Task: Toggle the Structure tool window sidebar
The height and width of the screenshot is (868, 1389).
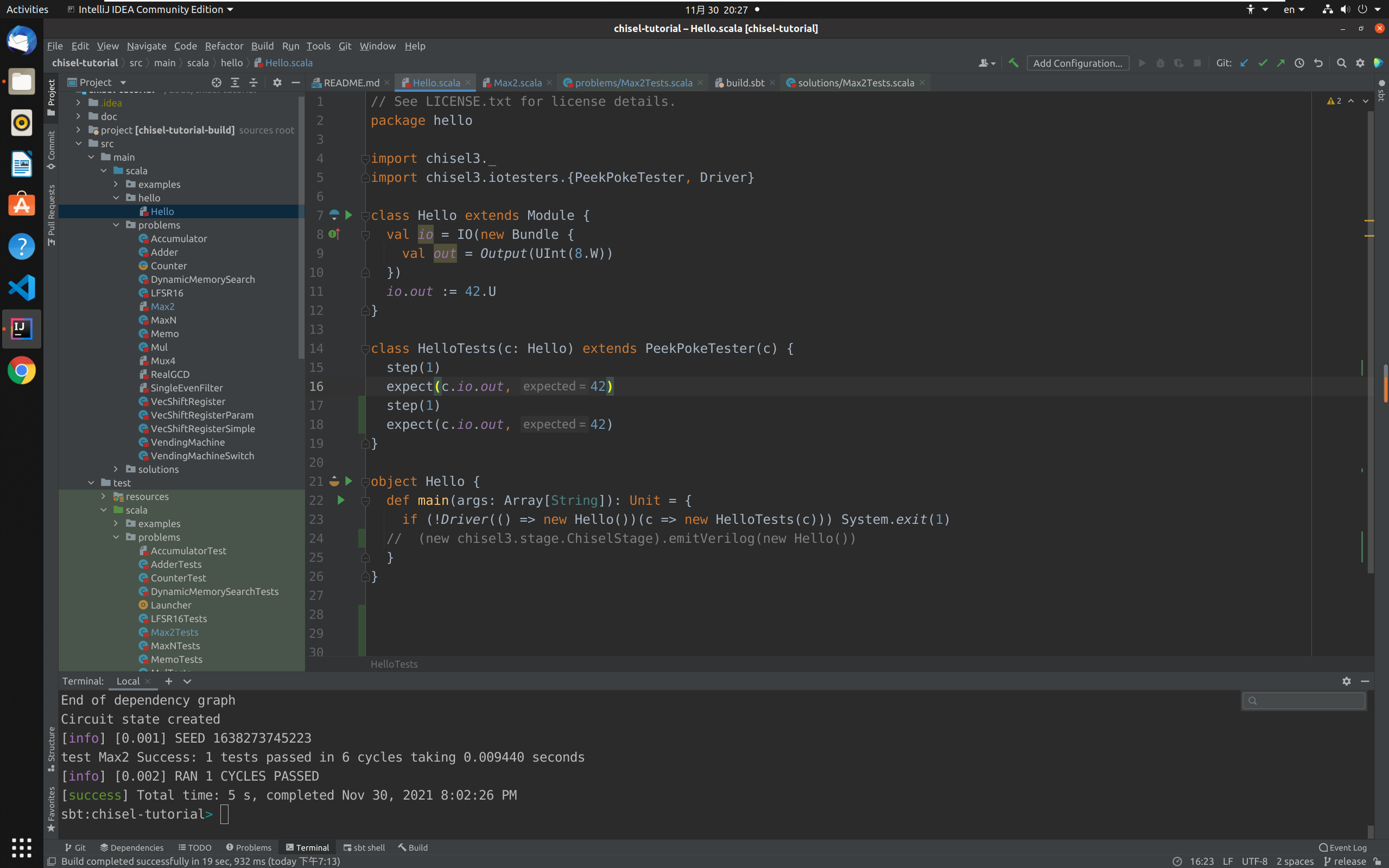Action: 51,748
